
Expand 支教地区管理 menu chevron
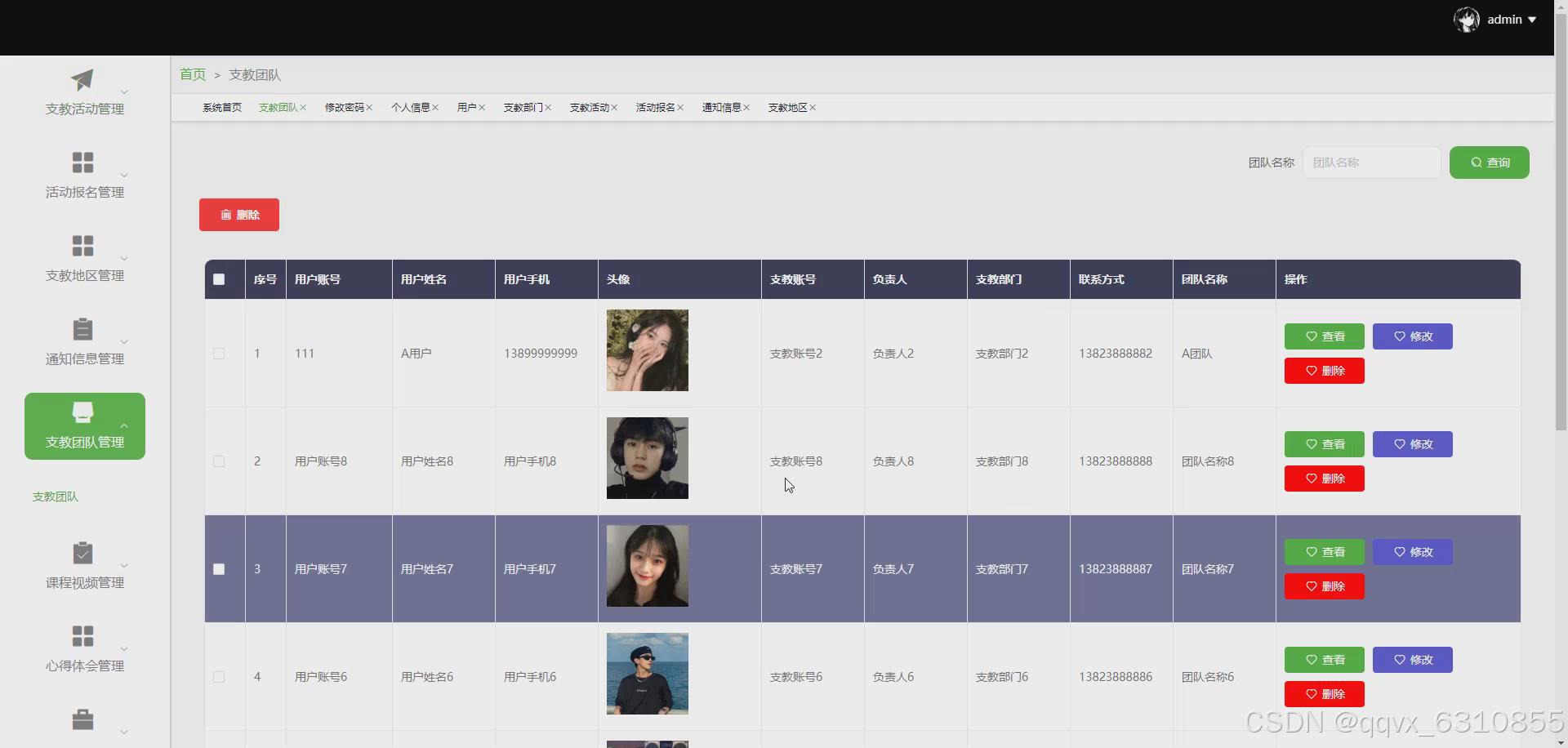(x=124, y=259)
